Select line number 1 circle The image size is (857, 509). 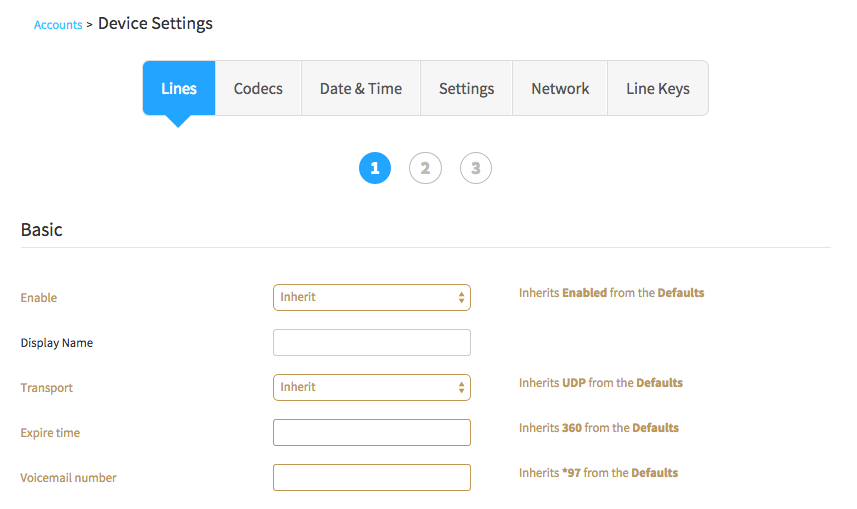(x=375, y=168)
